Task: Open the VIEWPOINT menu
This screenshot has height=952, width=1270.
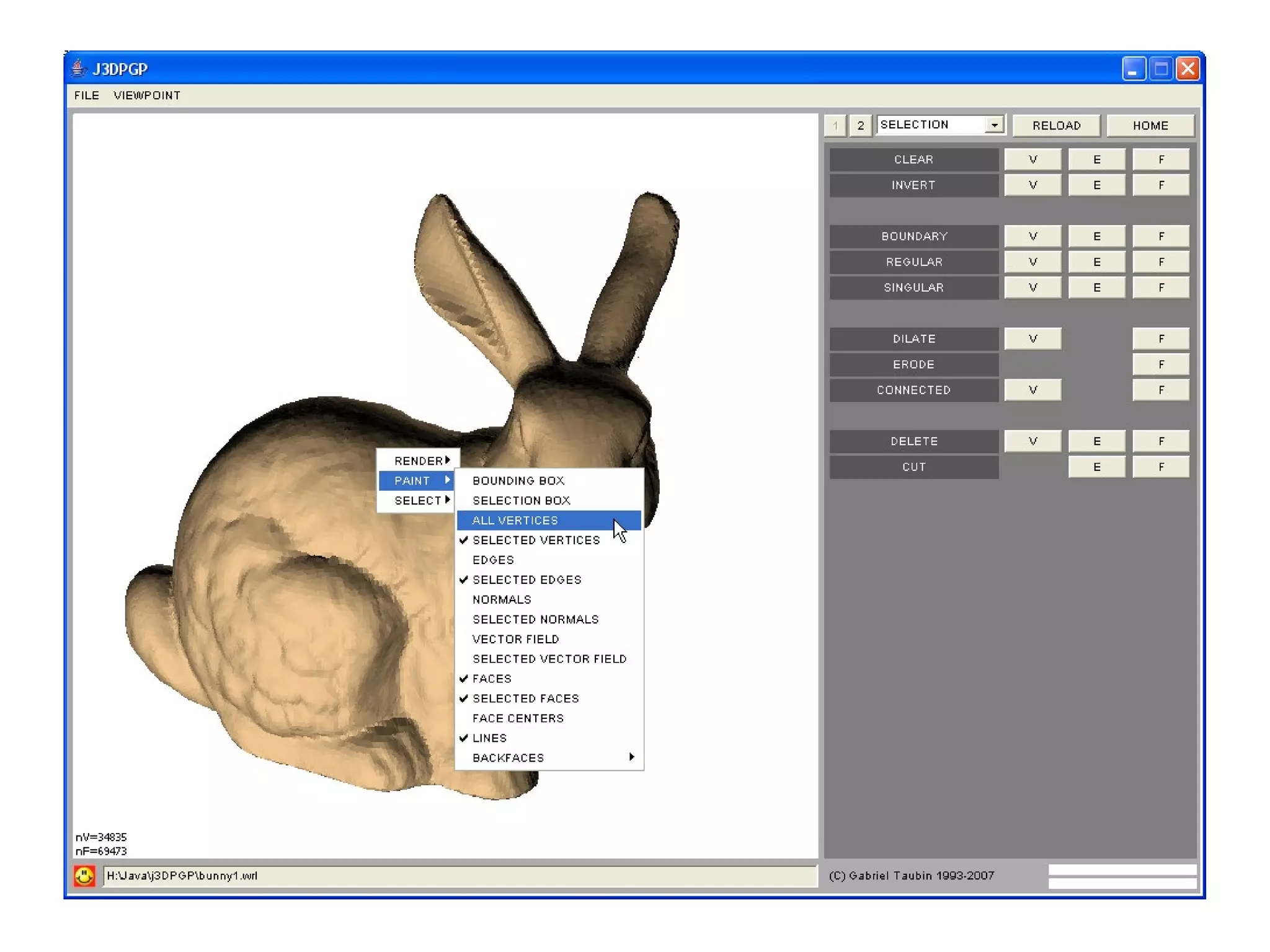Action: tap(147, 95)
